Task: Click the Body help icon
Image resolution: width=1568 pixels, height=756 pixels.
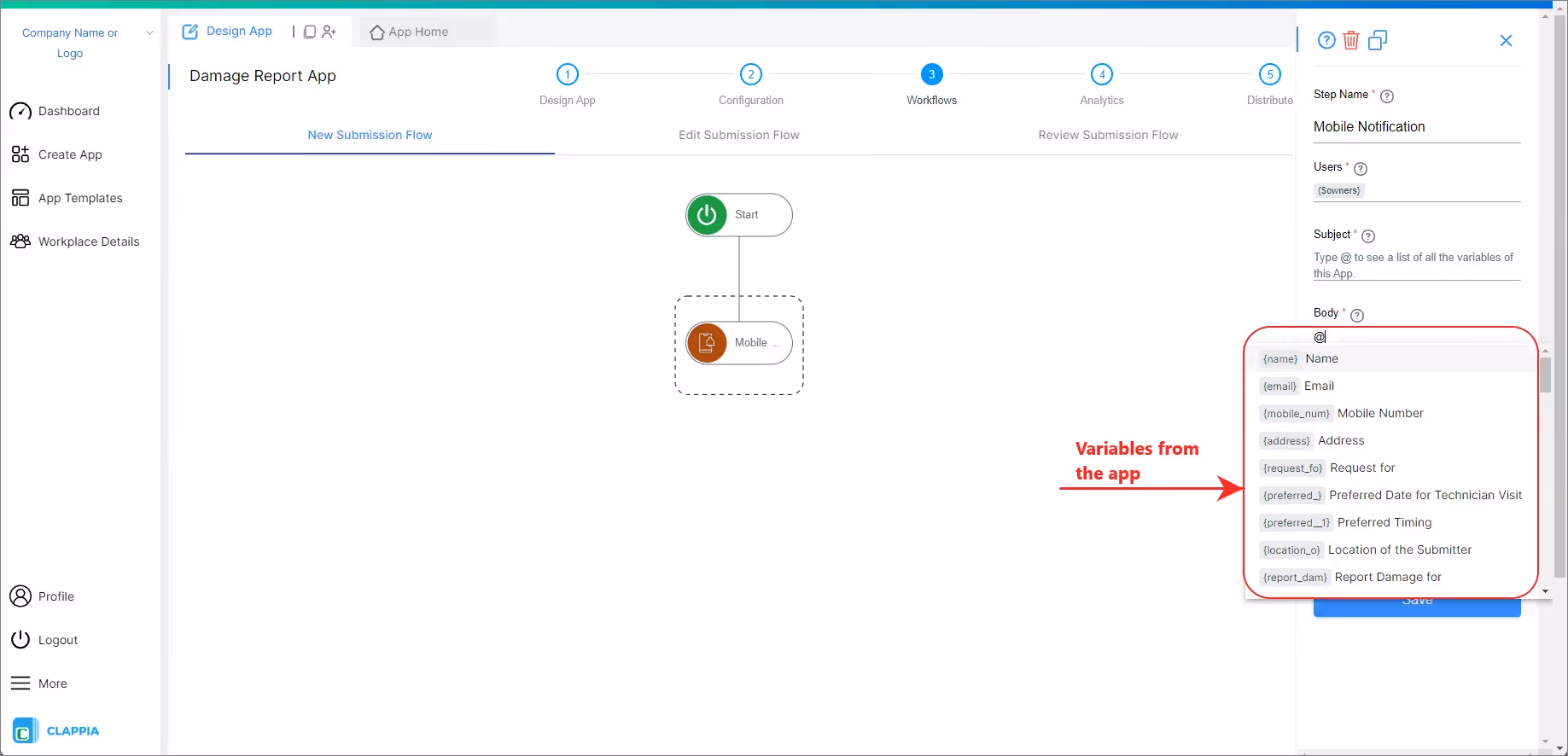Action: [x=1357, y=315]
